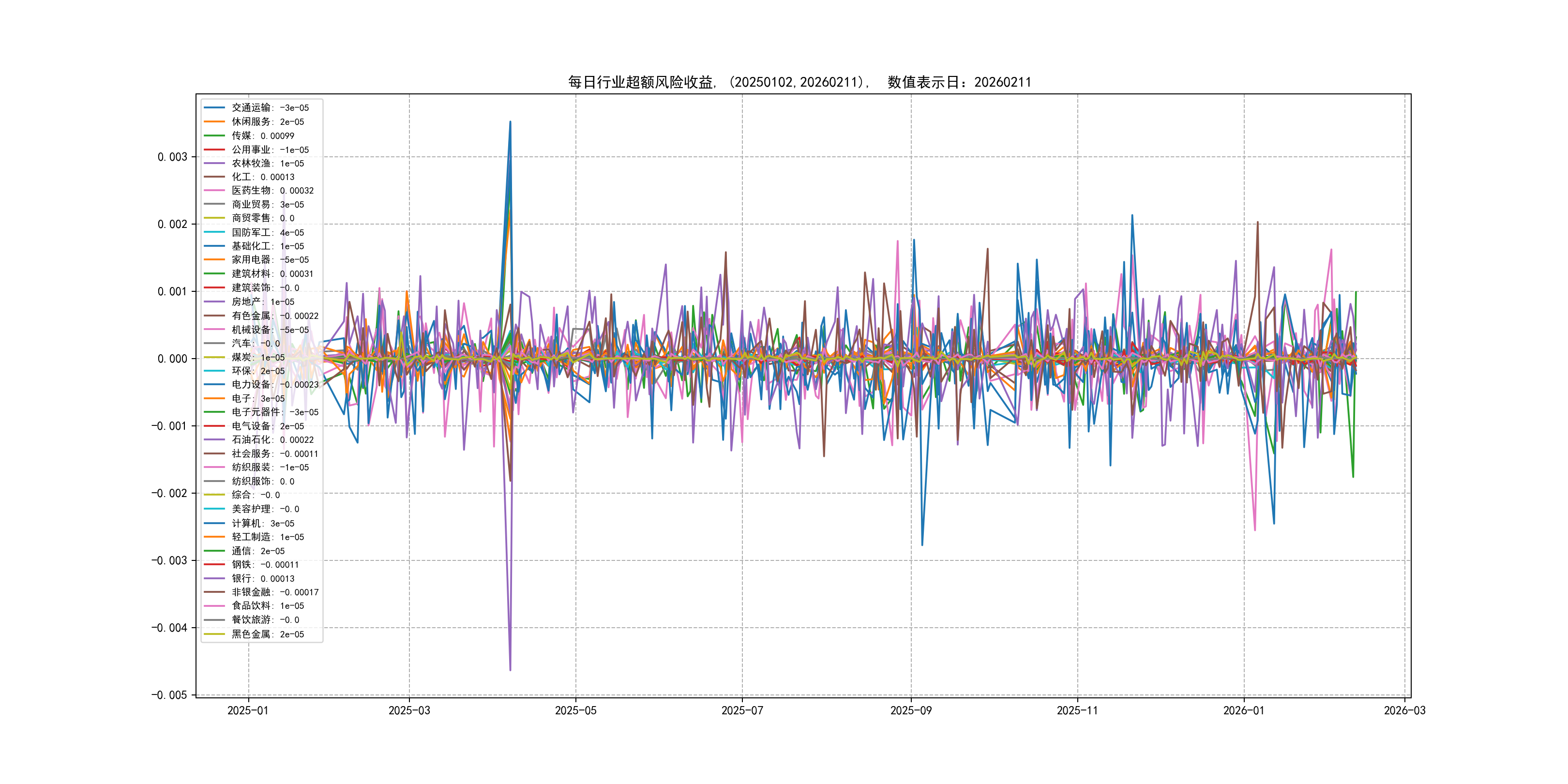
Task: Click the chart title text
Action: 799,82
